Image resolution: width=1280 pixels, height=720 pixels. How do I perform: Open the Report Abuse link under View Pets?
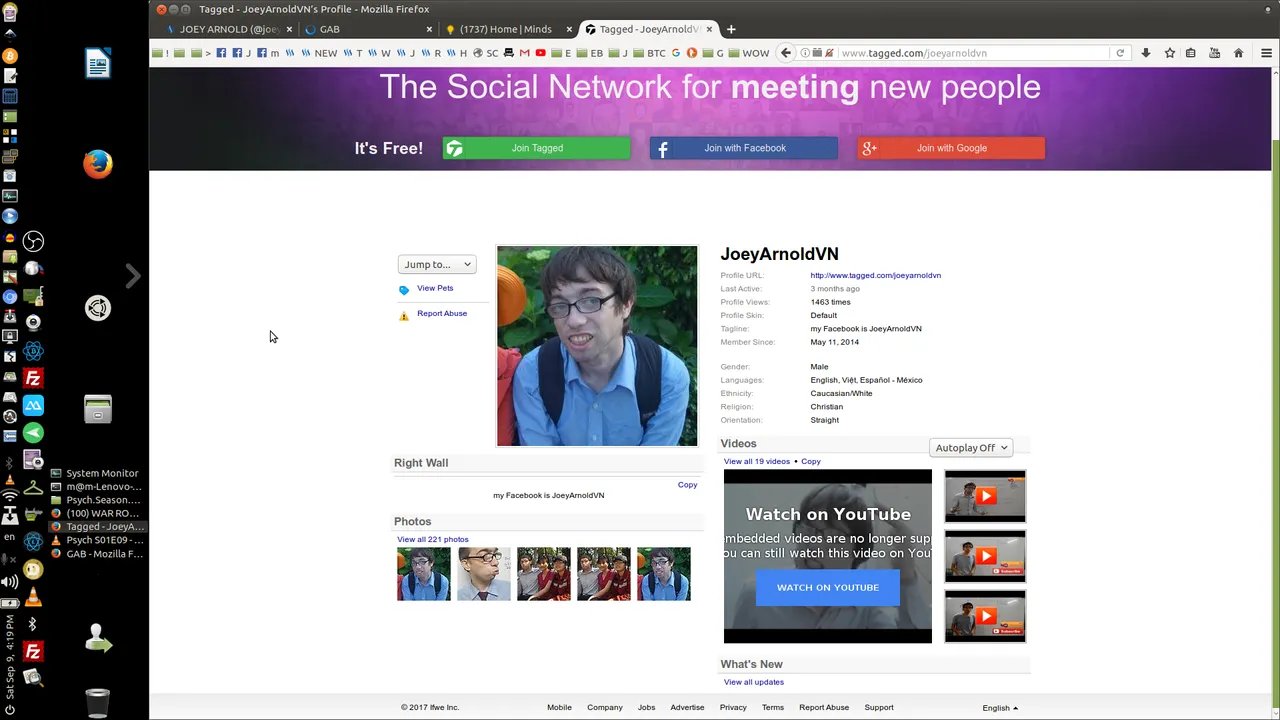pos(442,314)
